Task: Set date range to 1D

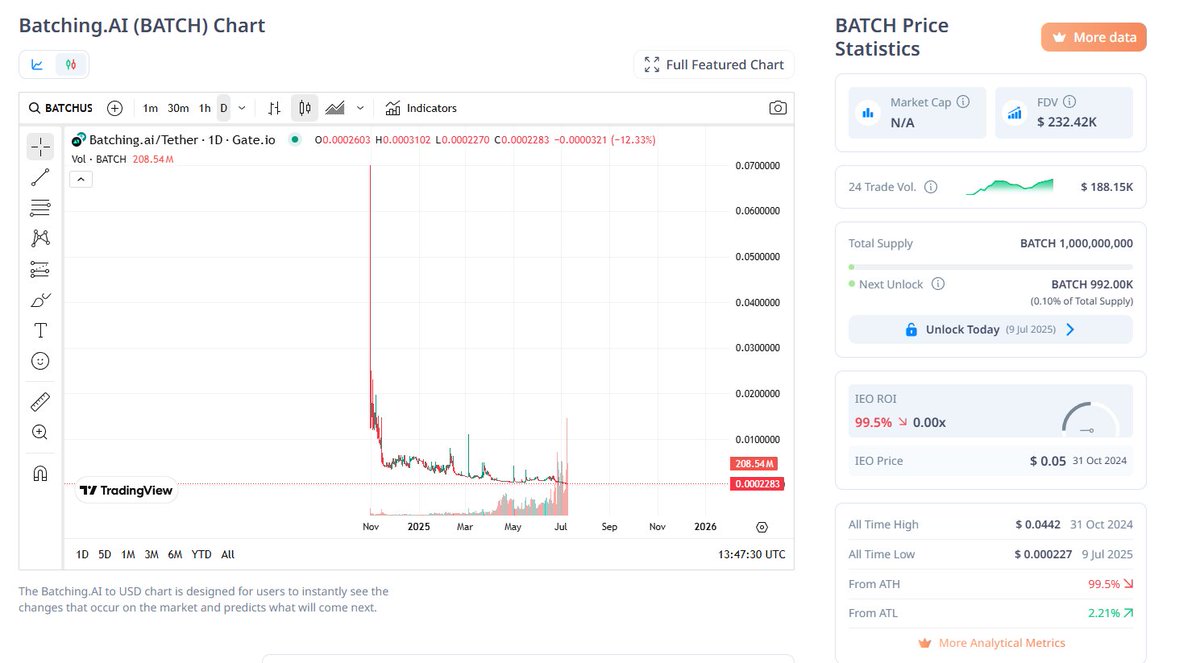Action: [x=83, y=554]
